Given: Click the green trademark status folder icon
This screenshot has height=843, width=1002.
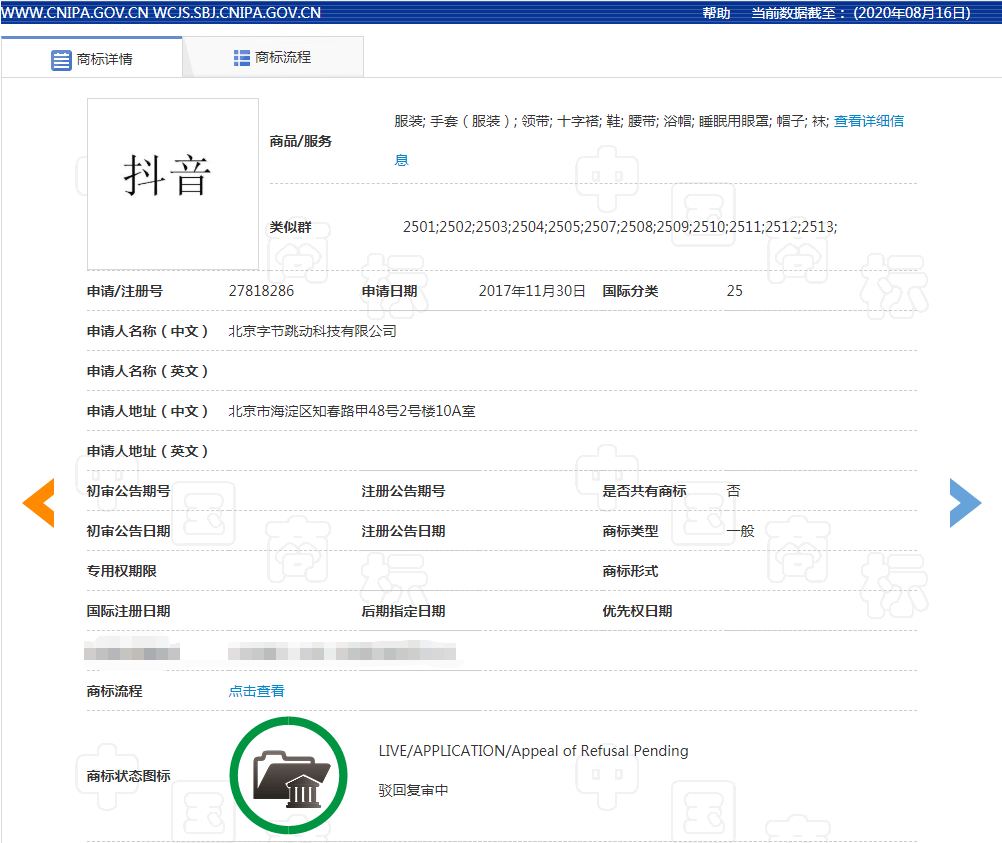Looking at the screenshot, I should 289,775.
